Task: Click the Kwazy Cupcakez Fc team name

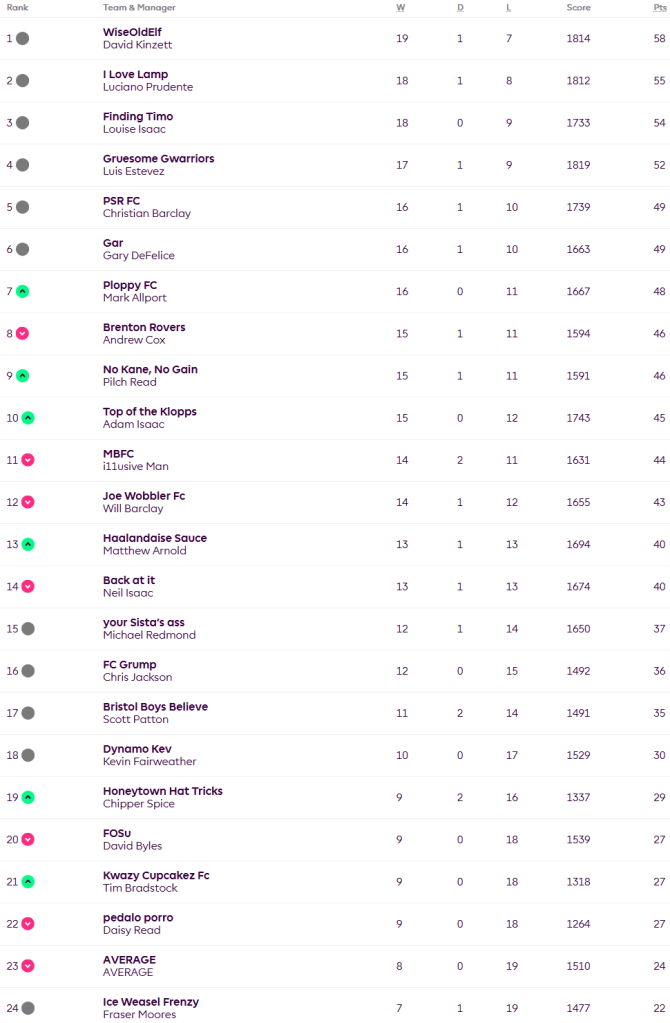Action: tap(156, 876)
